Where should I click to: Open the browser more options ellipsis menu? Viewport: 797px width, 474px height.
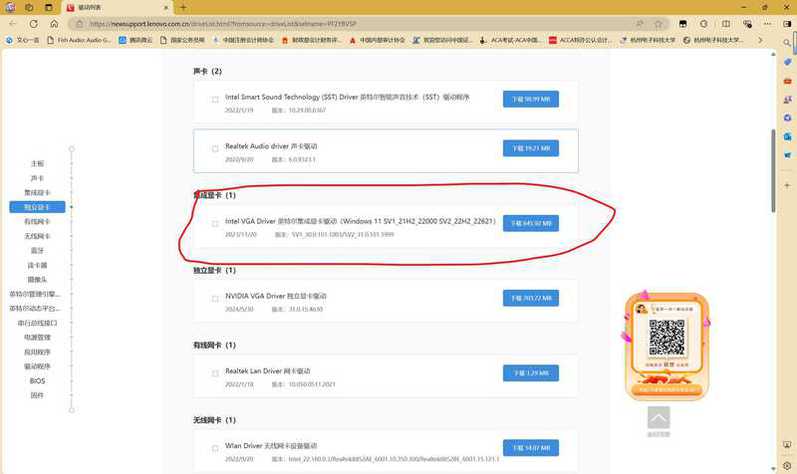coord(768,23)
